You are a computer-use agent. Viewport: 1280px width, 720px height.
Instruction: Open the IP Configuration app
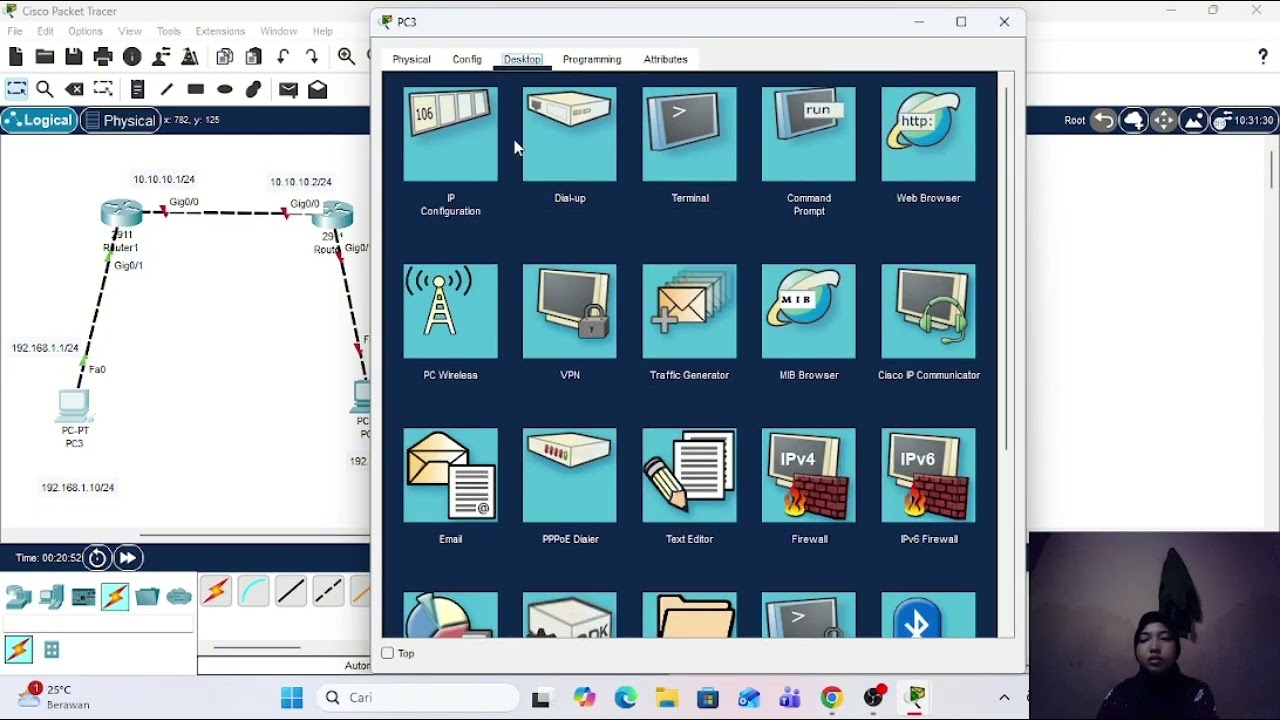450,134
